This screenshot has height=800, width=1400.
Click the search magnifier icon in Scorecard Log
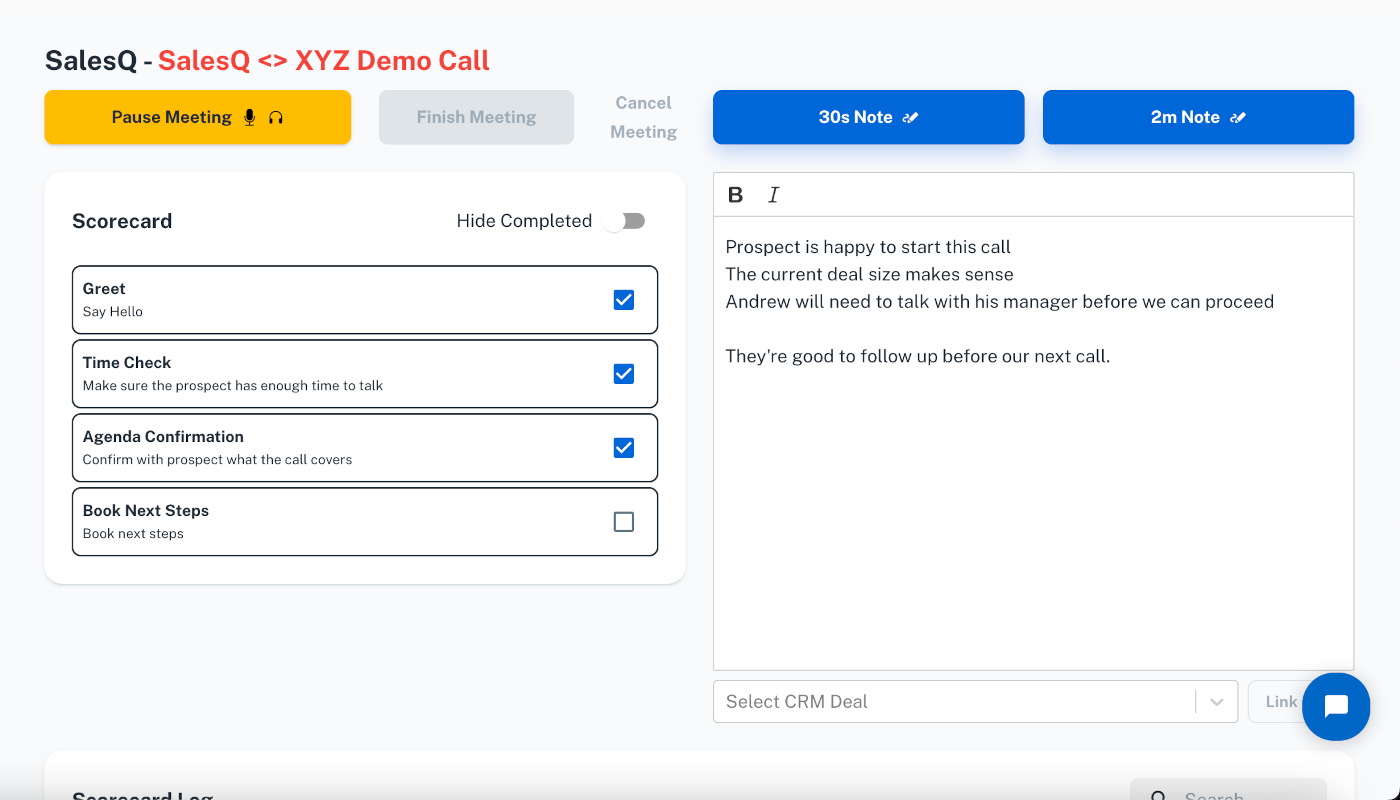pyautogui.click(x=1158, y=794)
